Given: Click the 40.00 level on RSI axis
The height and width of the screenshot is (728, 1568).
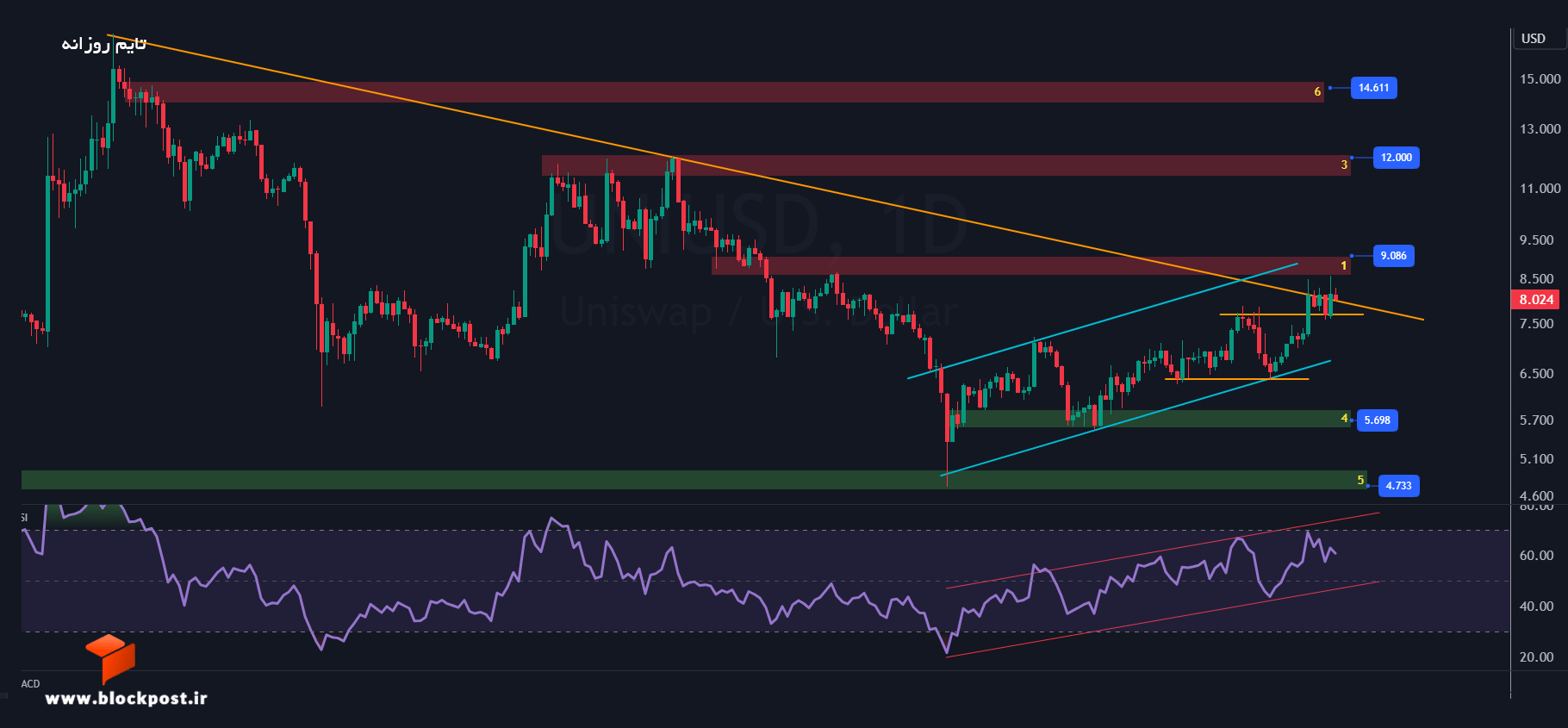Looking at the screenshot, I should 1536,607.
